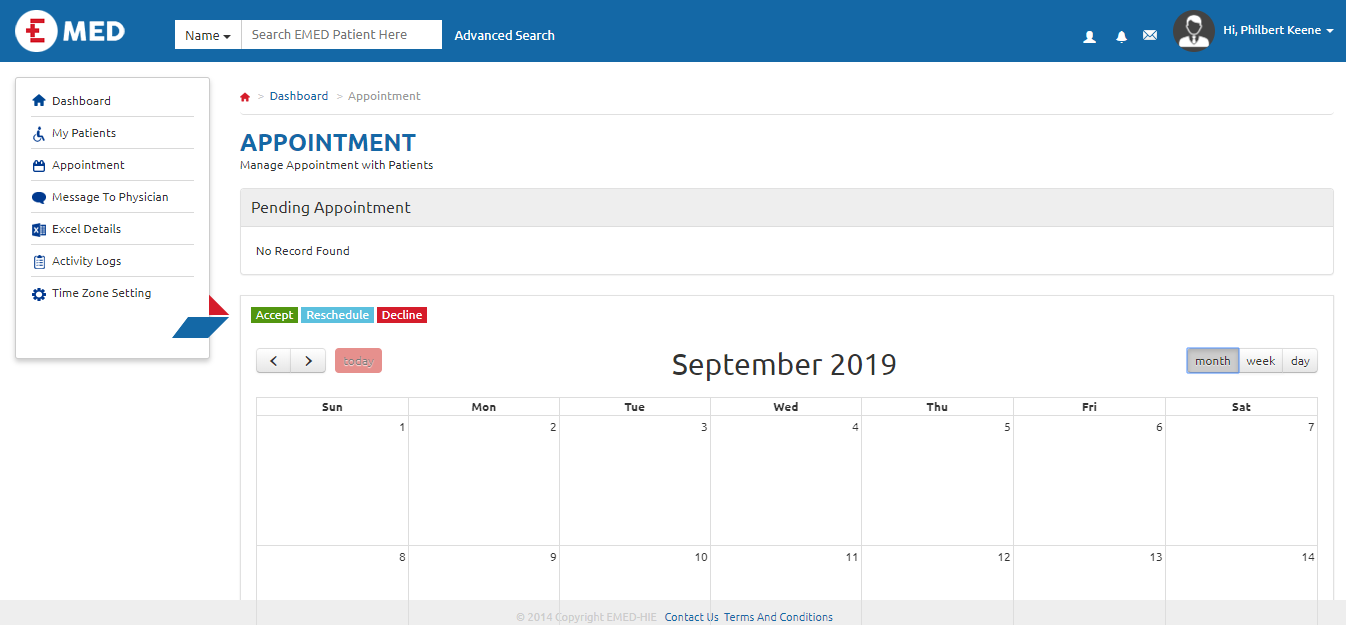Click the red home breadcrumb icon
The width and height of the screenshot is (1346, 625).
click(245, 97)
